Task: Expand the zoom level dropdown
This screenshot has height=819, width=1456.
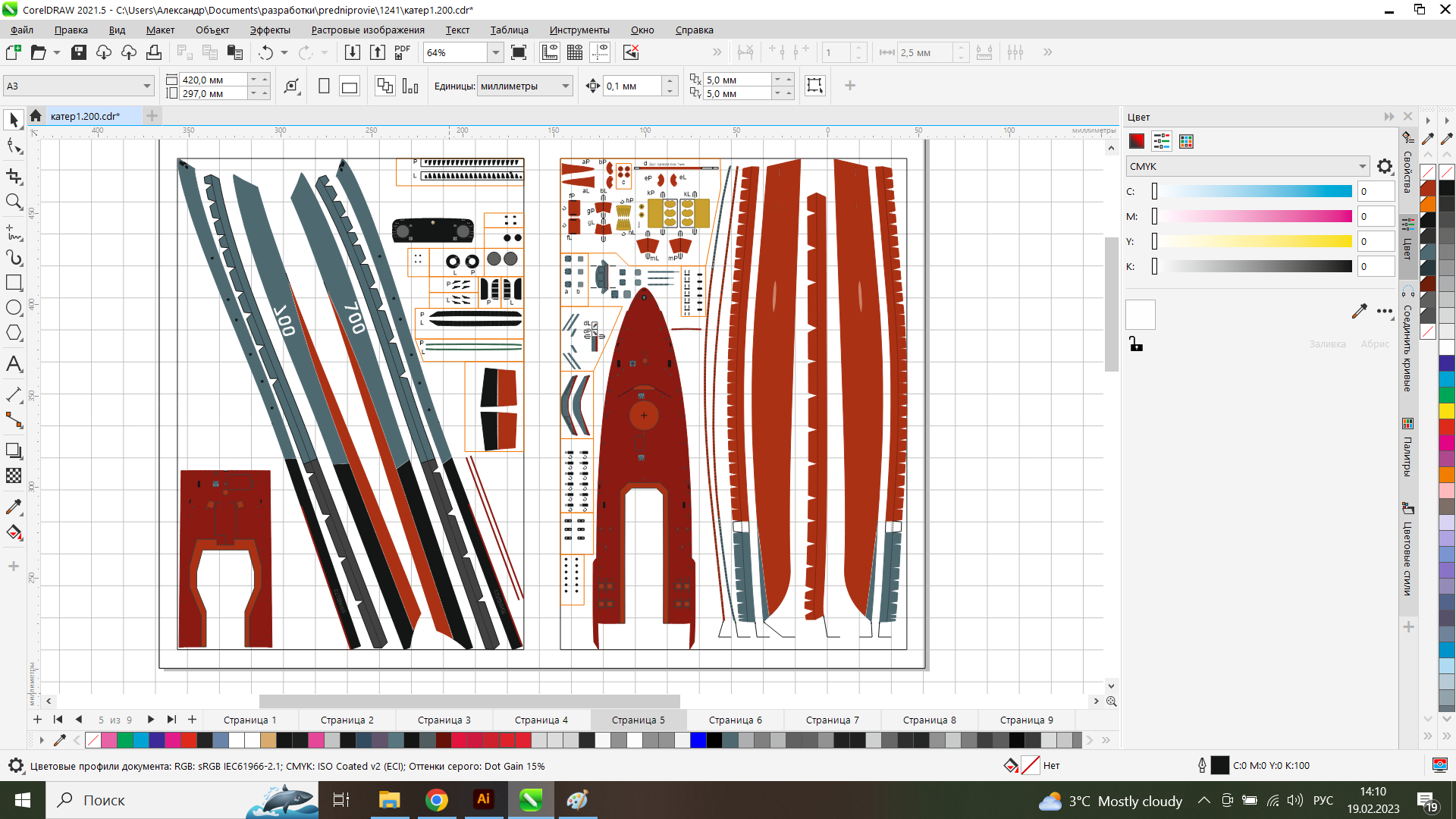Action: click(495, 52)
